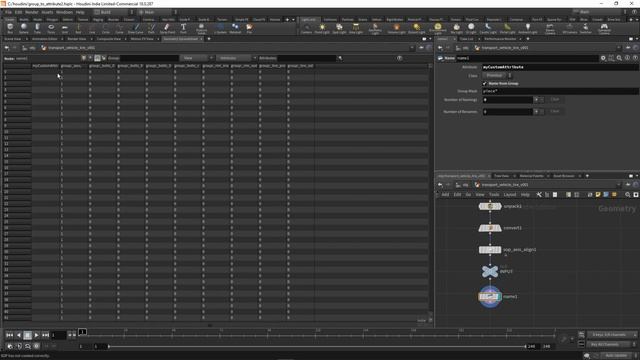Click the current frame timeline marker
The height and width of the screenshot is (360, 640).
coord(82,332)
